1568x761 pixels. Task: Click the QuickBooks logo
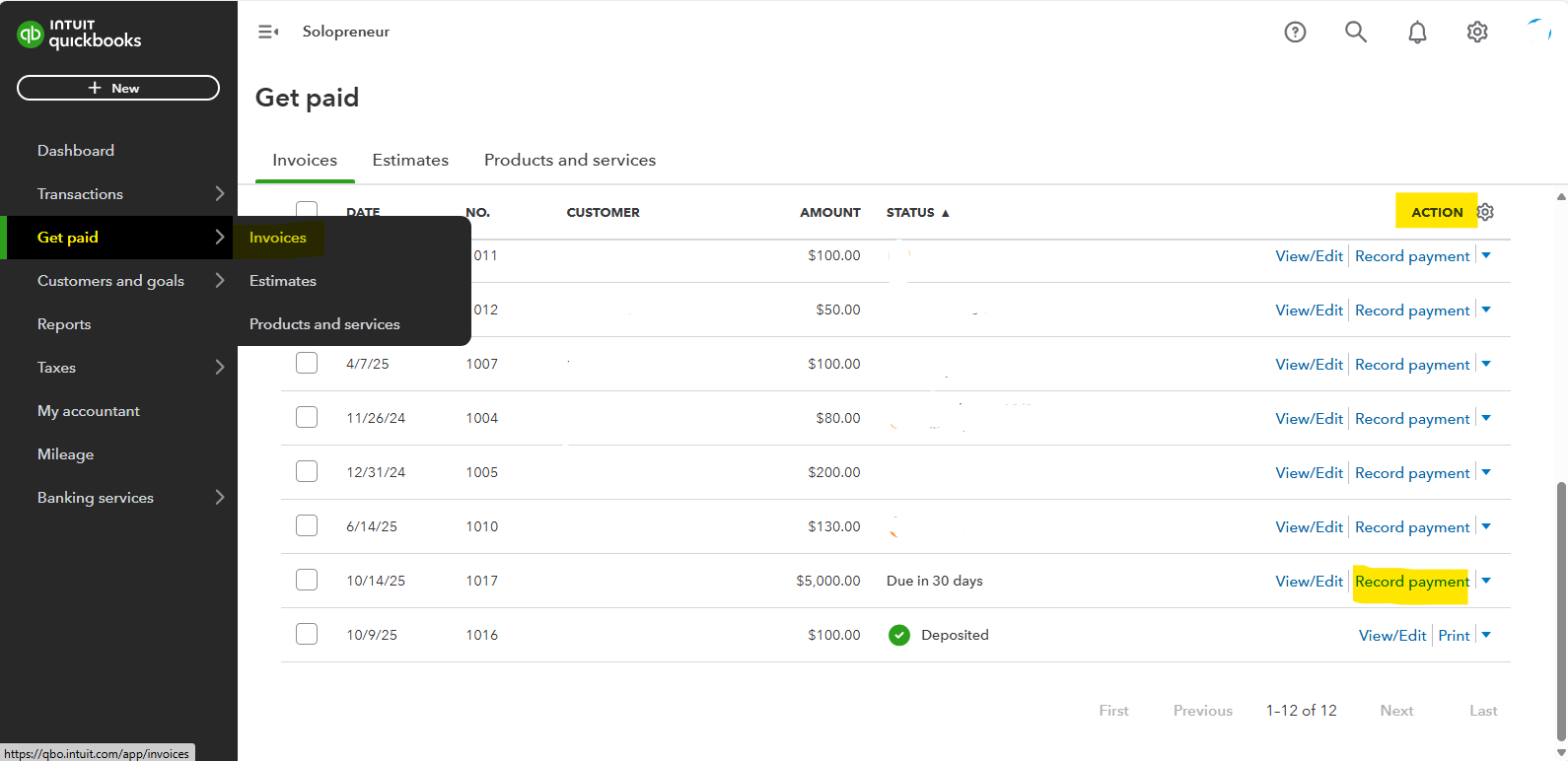(x=79, y=35)
